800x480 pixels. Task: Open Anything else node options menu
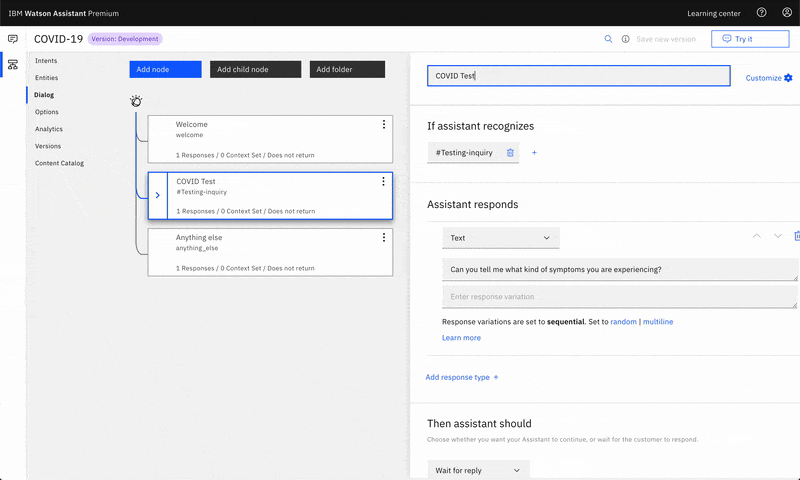point(384,238)
